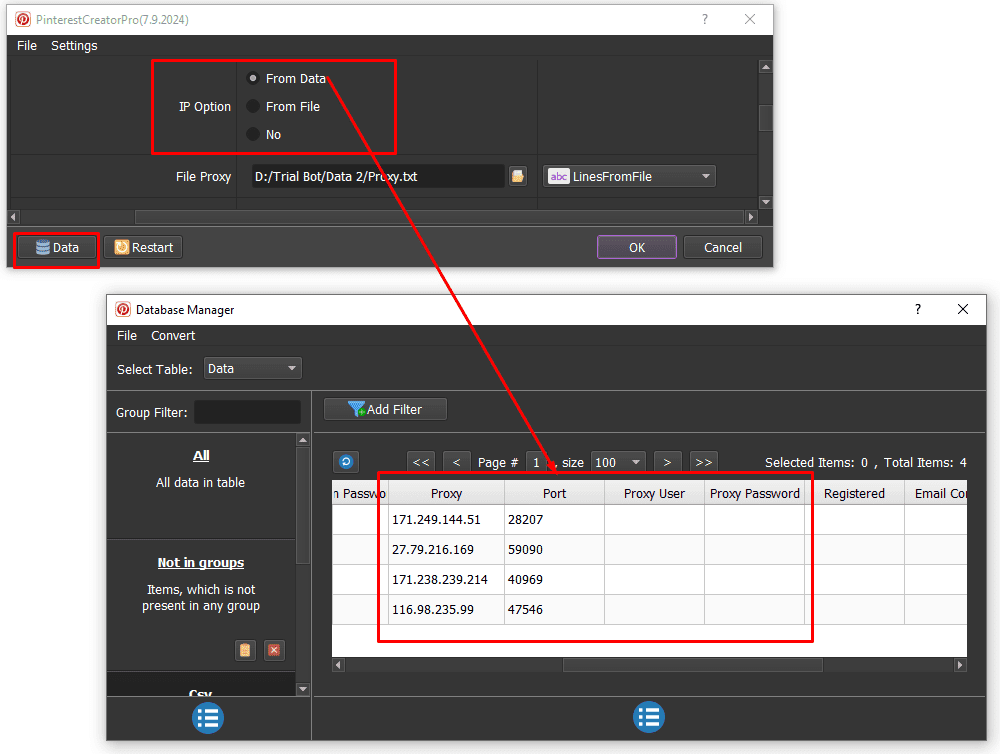Go to next page with > button

[668, 462]
